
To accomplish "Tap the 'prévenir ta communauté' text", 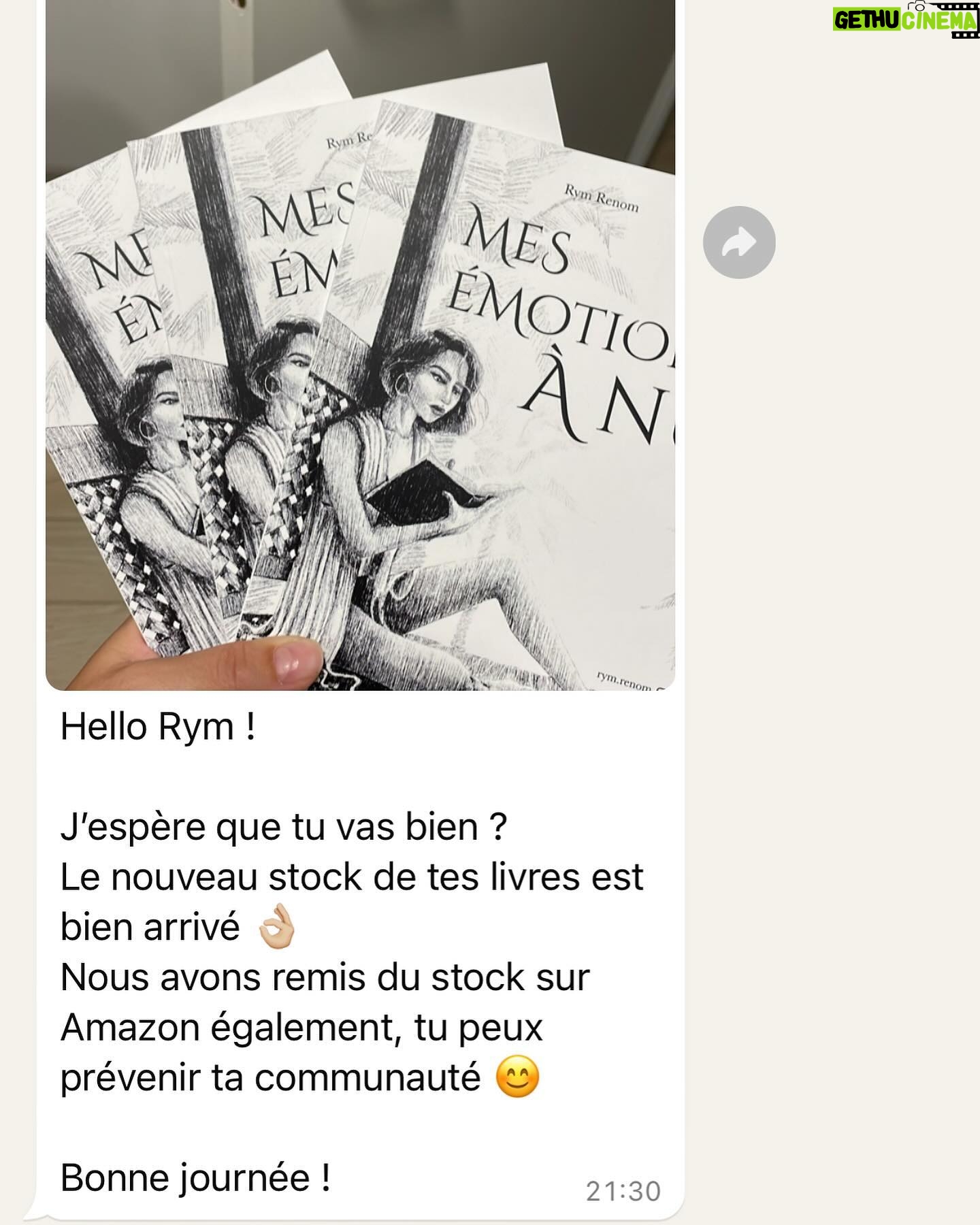I will (271, 1077).
